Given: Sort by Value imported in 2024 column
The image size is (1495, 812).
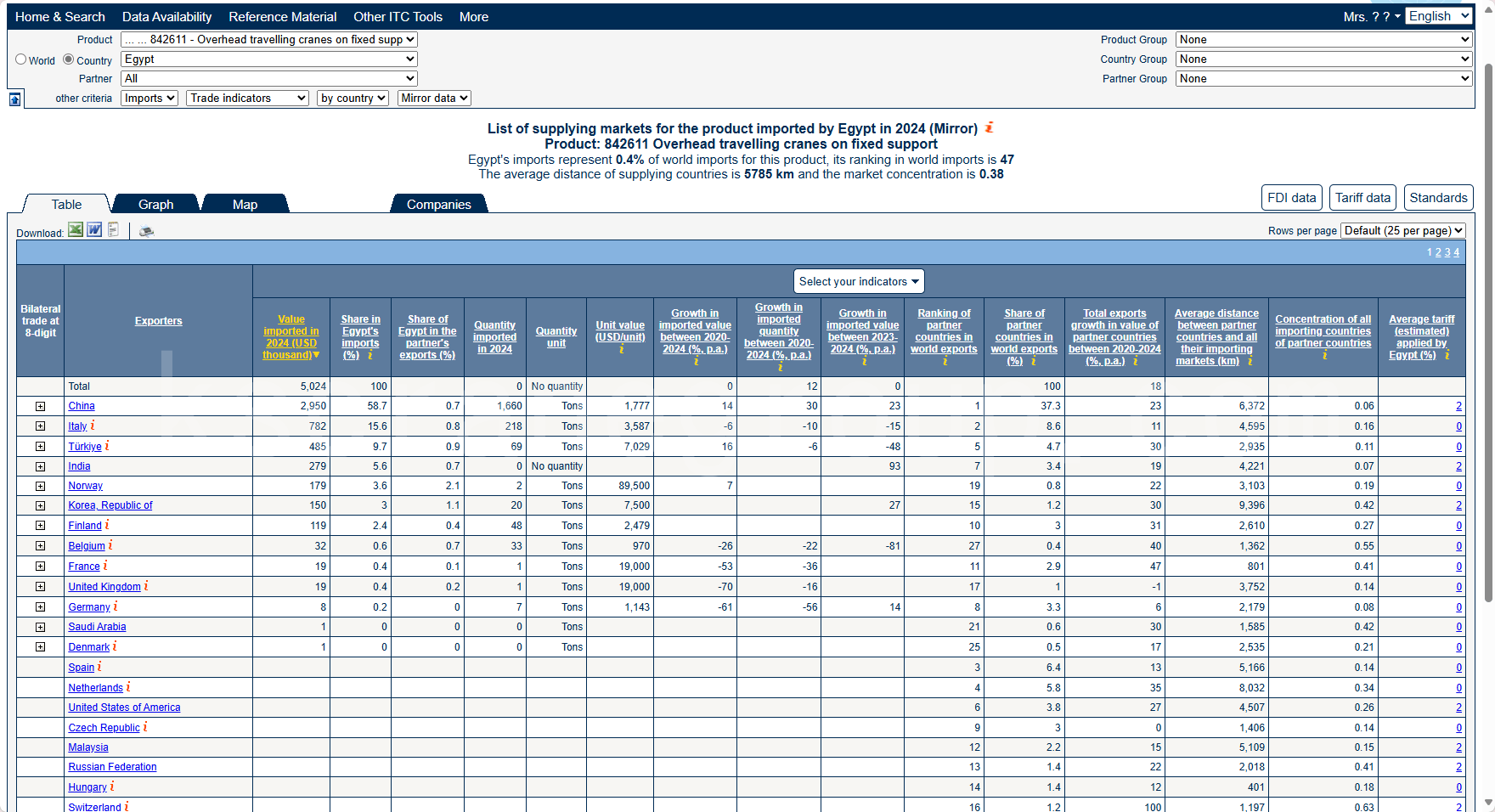Looking at the screenshot, I should 291,337.
